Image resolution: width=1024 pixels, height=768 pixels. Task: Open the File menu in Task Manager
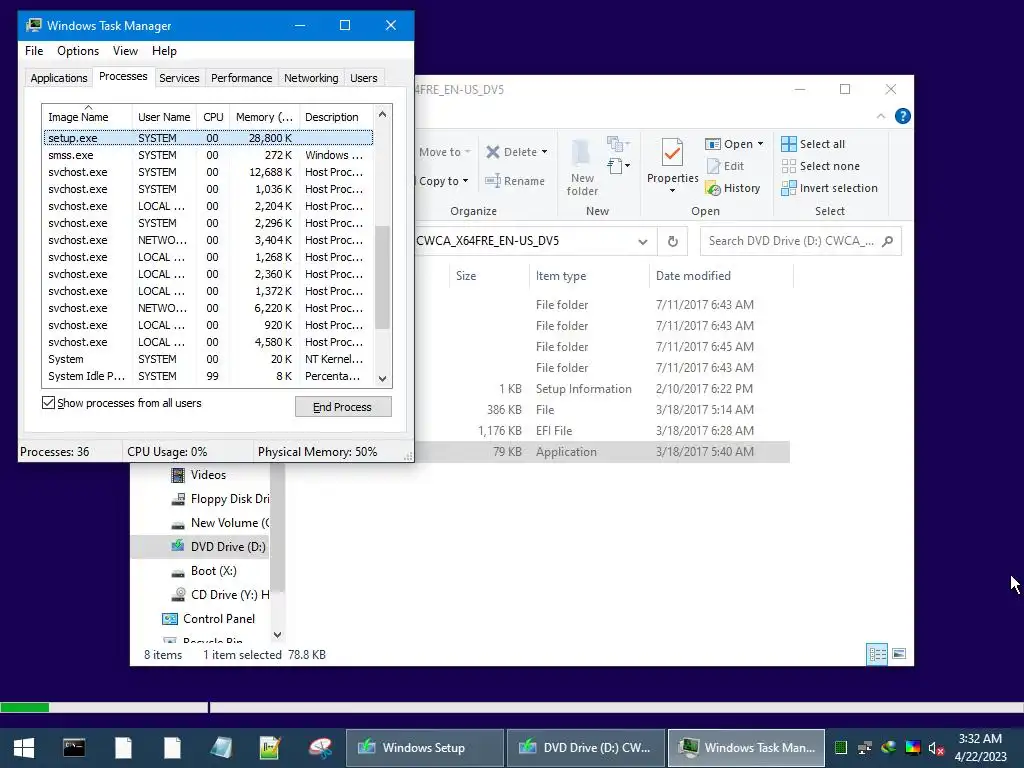point(34,51)
